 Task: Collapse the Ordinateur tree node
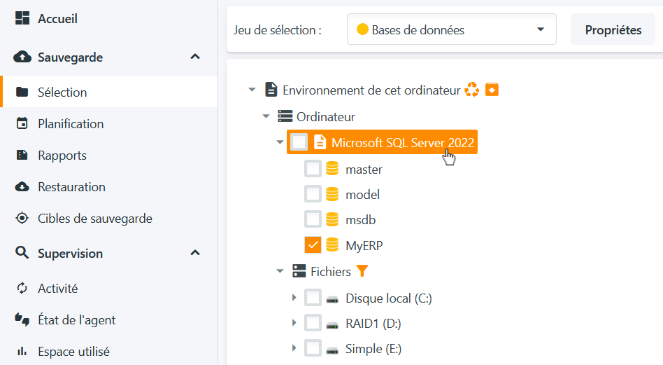point(266,116)
